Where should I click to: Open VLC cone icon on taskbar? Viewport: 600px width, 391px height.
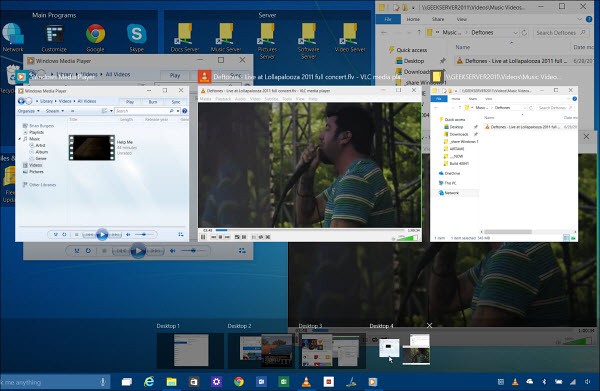[x=306, y=381]
